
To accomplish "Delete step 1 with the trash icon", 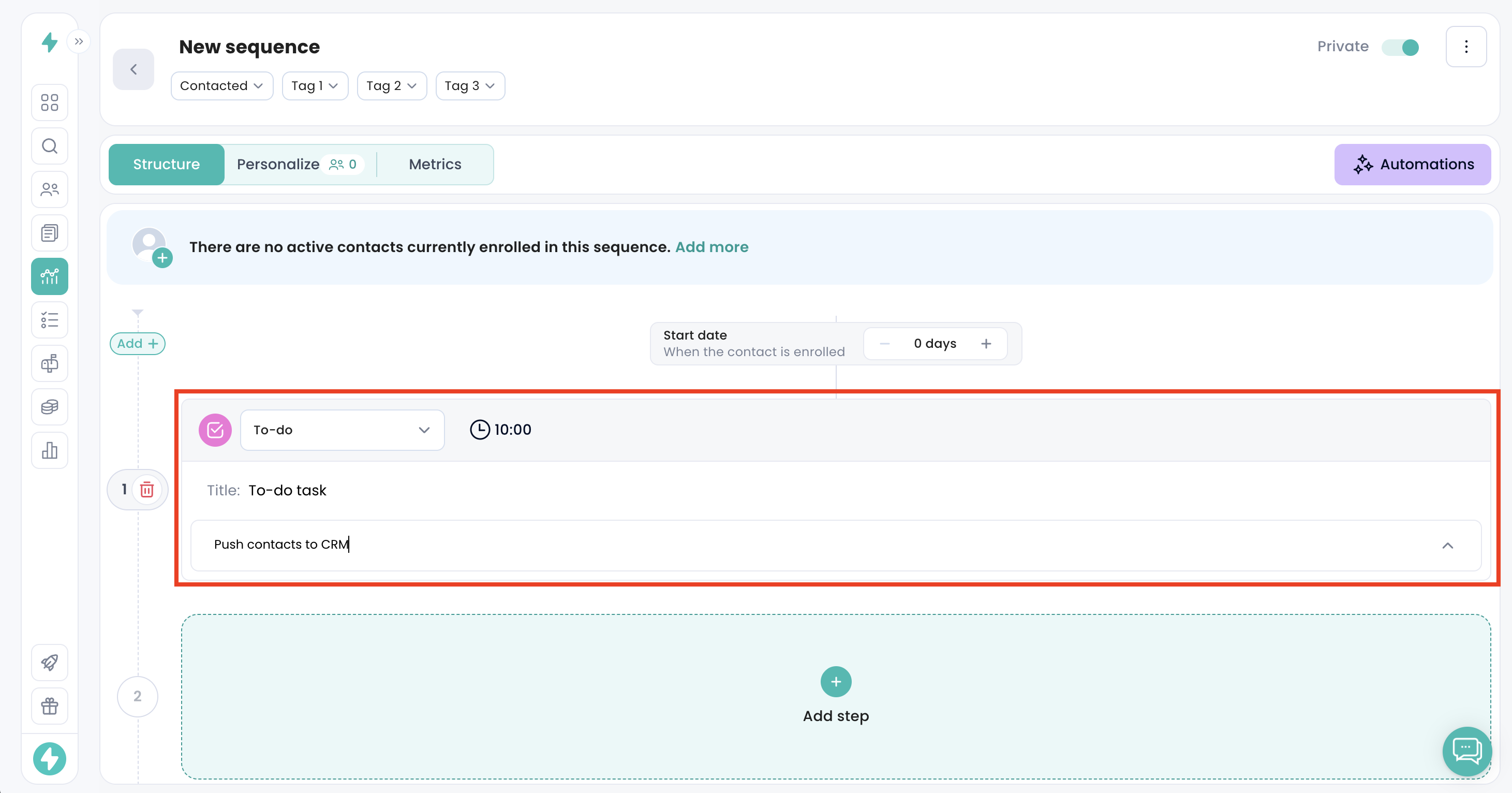I will 147,490.
